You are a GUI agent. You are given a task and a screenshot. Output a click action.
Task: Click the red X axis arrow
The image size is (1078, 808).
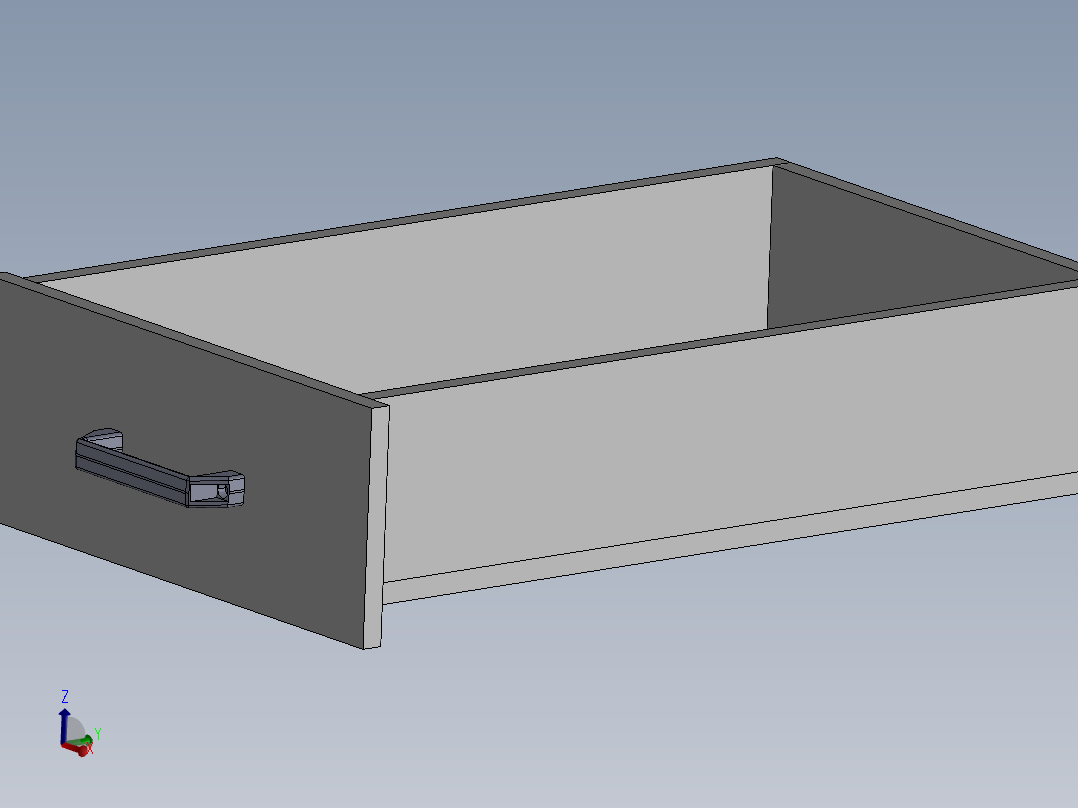82,751
